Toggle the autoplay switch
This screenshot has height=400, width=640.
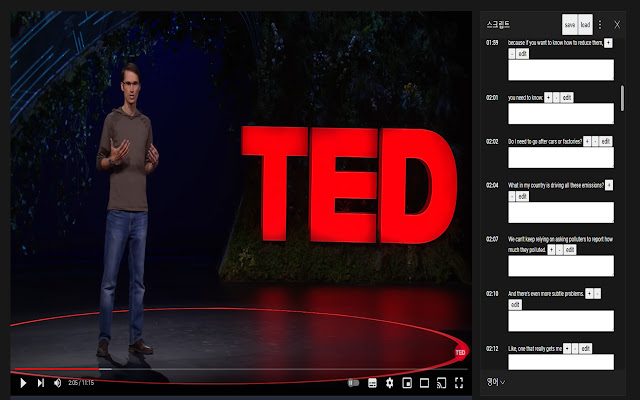353,383
